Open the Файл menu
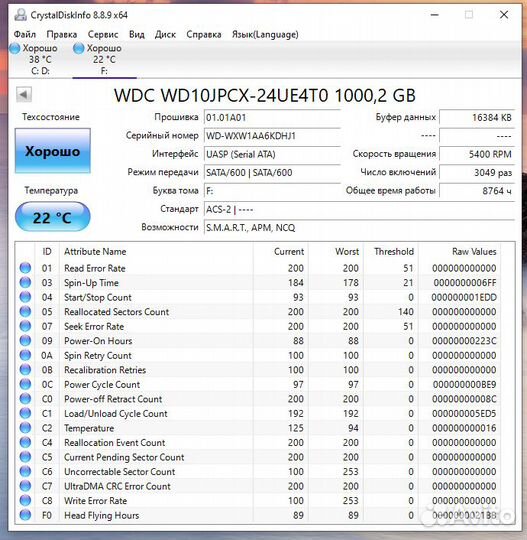Viewport: 527px width, 540px height. pyautogui.click(x=25, y=34)
